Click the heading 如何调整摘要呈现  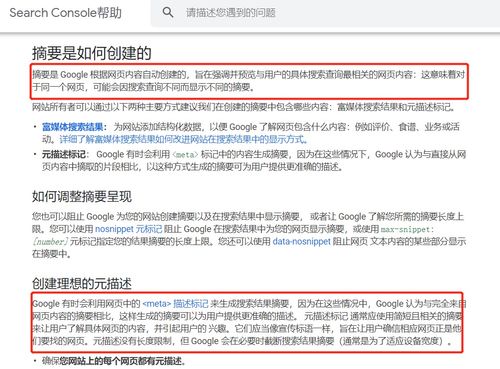[x=82, y=196]
